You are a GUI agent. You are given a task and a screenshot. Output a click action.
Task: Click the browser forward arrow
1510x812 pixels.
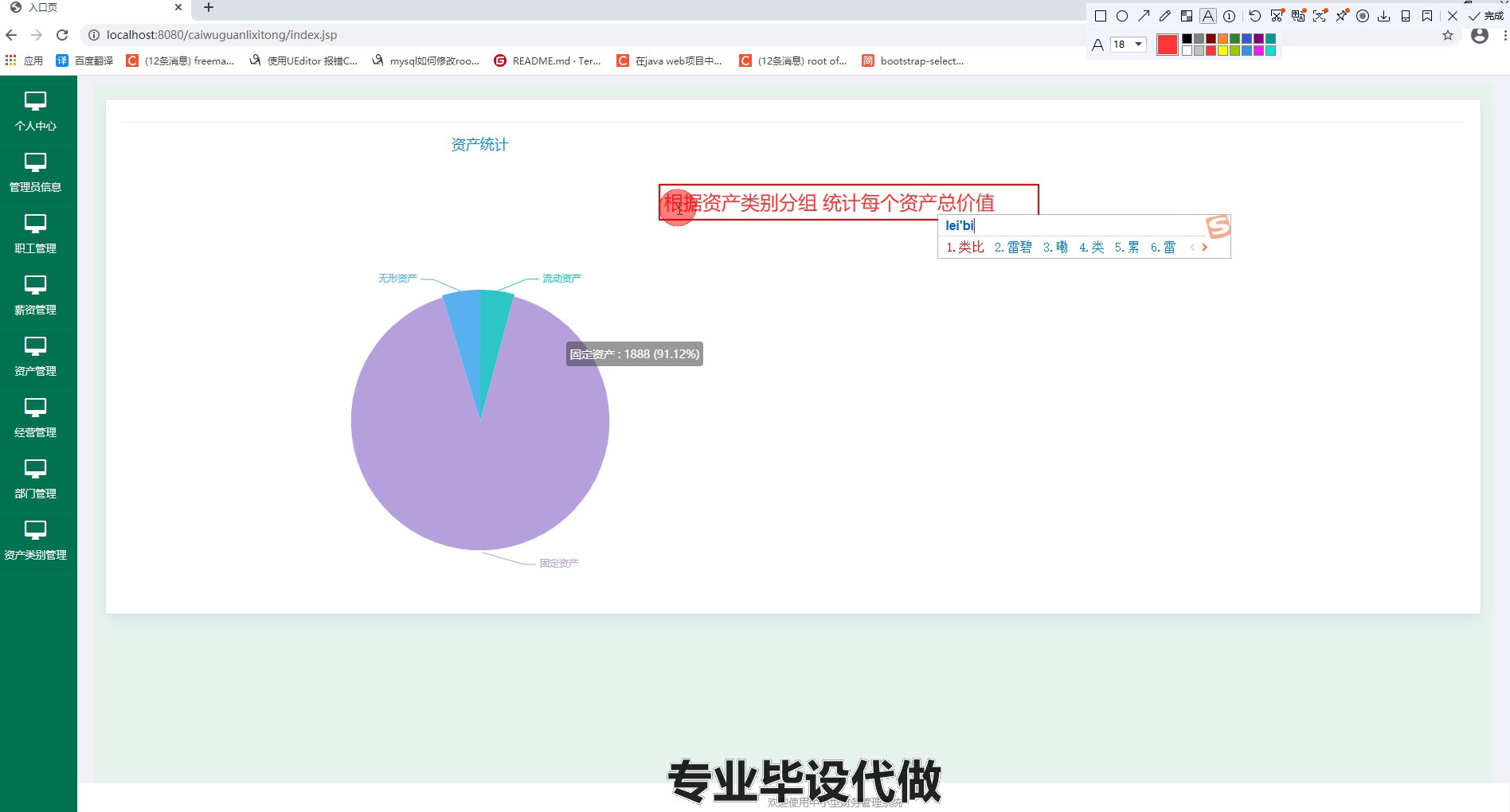(x=37, y=35)
